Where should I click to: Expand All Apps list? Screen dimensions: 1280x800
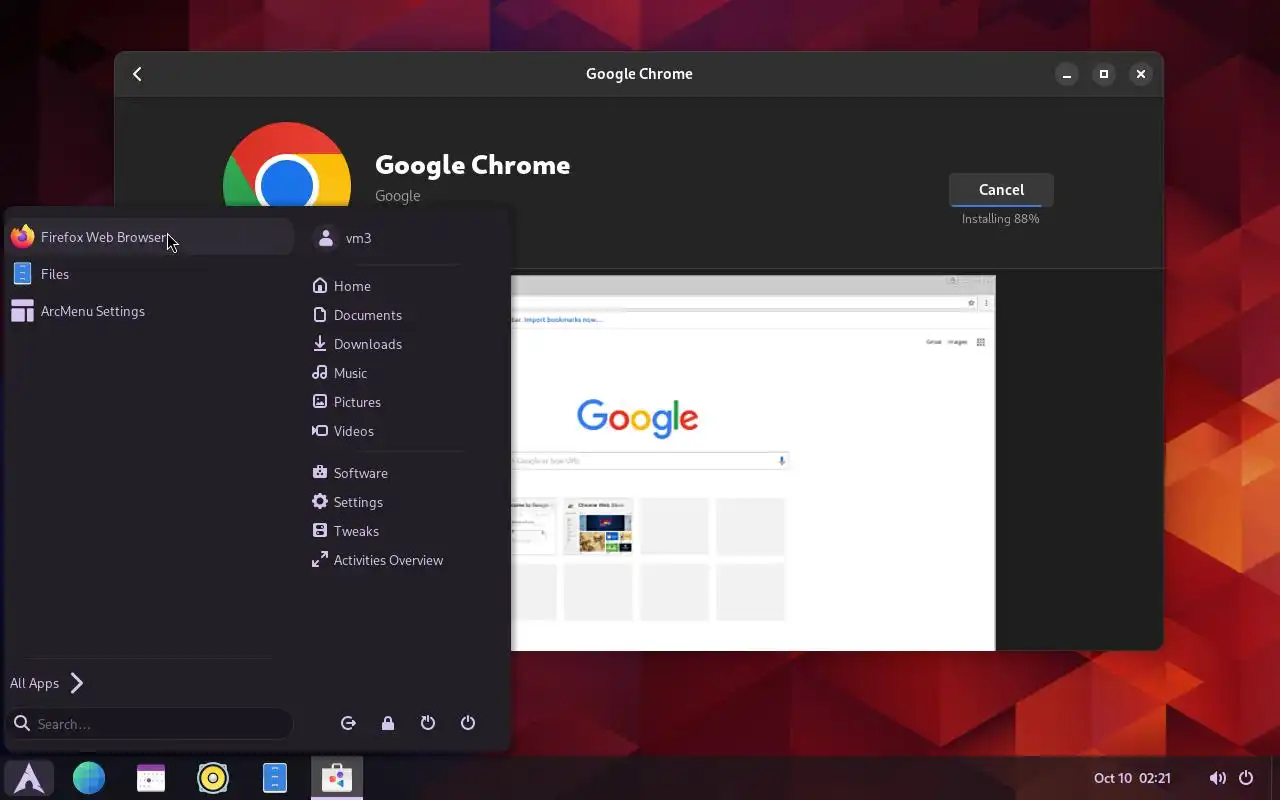[47, 683]
